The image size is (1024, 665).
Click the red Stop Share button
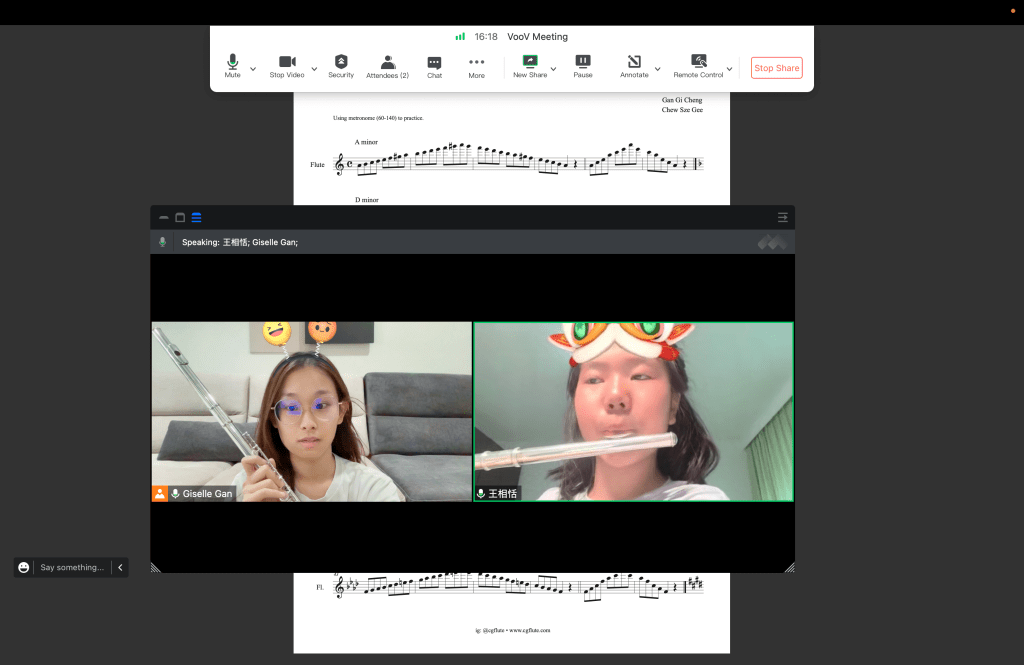point(777,68)
